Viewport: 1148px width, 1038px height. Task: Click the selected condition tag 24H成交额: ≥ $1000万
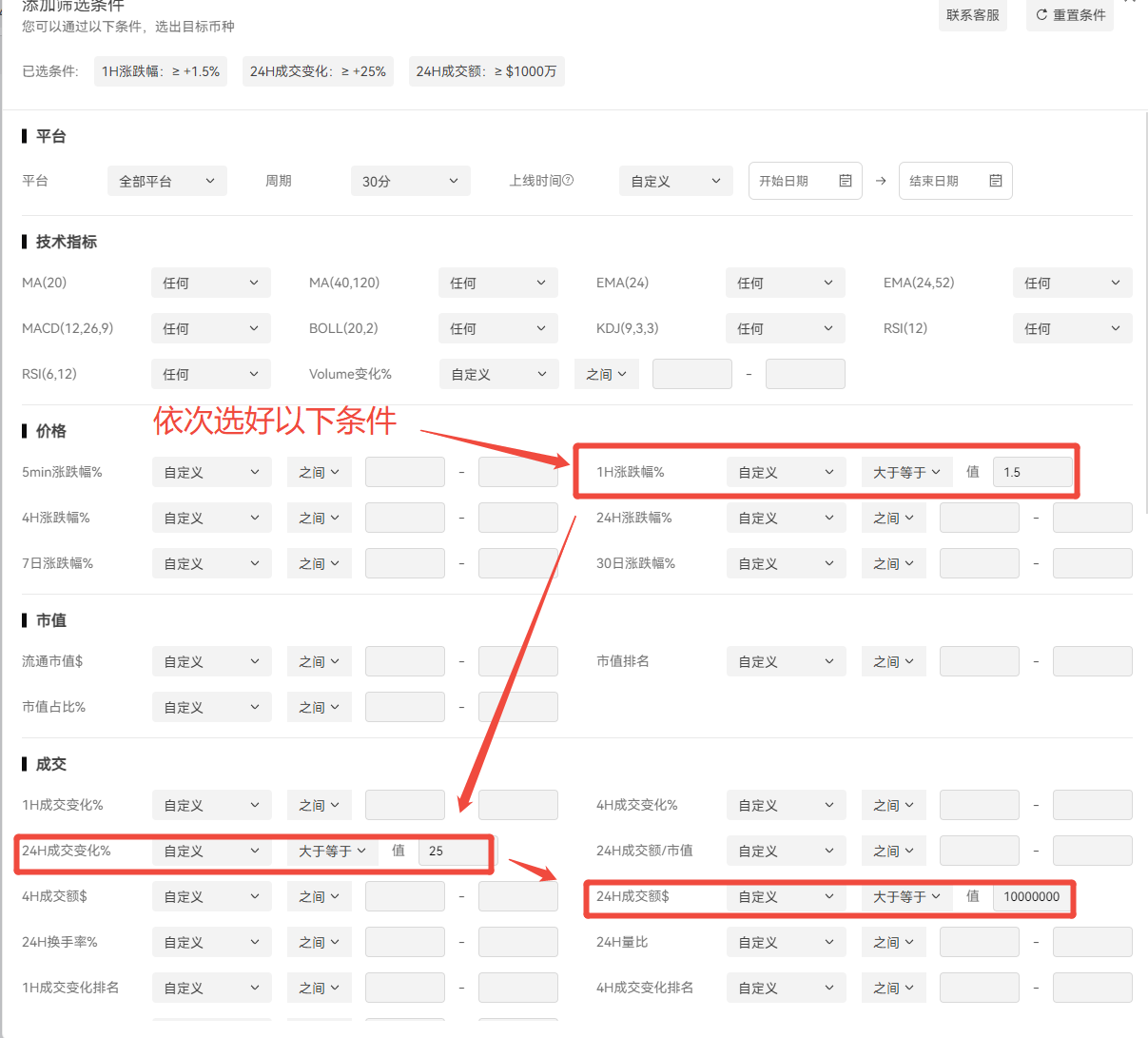[486, 71]
